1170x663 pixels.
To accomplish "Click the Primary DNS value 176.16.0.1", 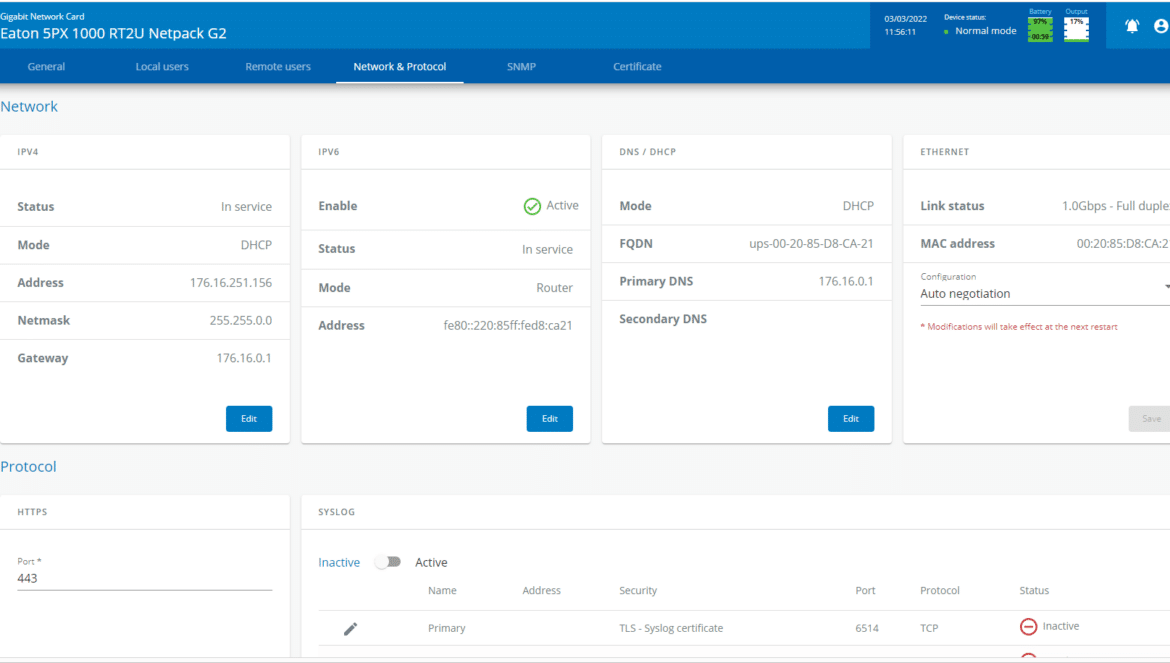I will point(845,281).
